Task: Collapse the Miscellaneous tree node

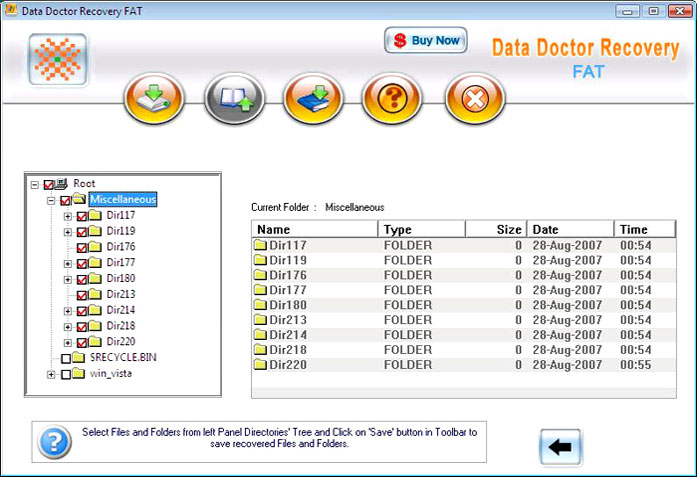Action: coord(51,200)
